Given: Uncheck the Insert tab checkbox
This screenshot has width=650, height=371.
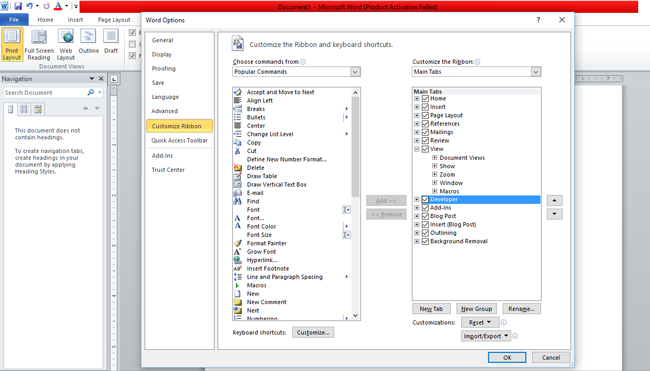Looking at the screenshot, I should click(x=425, y=107).
